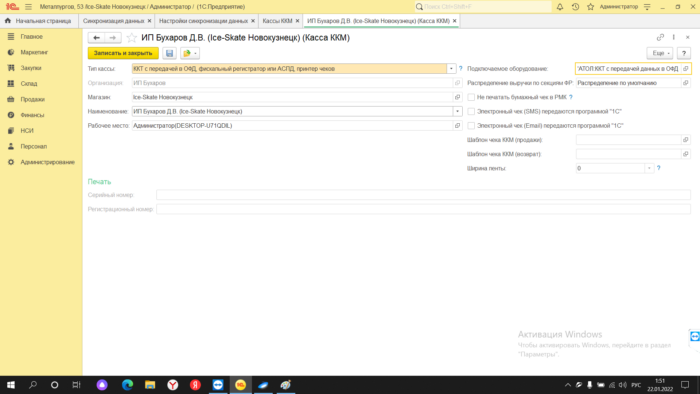The image size is (700, 394).
Task: Go back with left arrow
Action: [x=96, y=38]
